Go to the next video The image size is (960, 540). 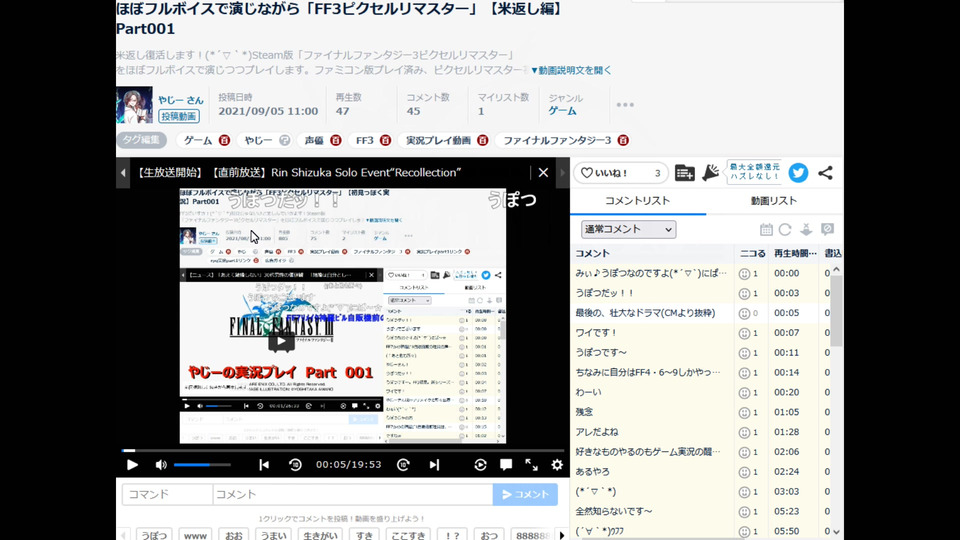(x=434, y=465)
